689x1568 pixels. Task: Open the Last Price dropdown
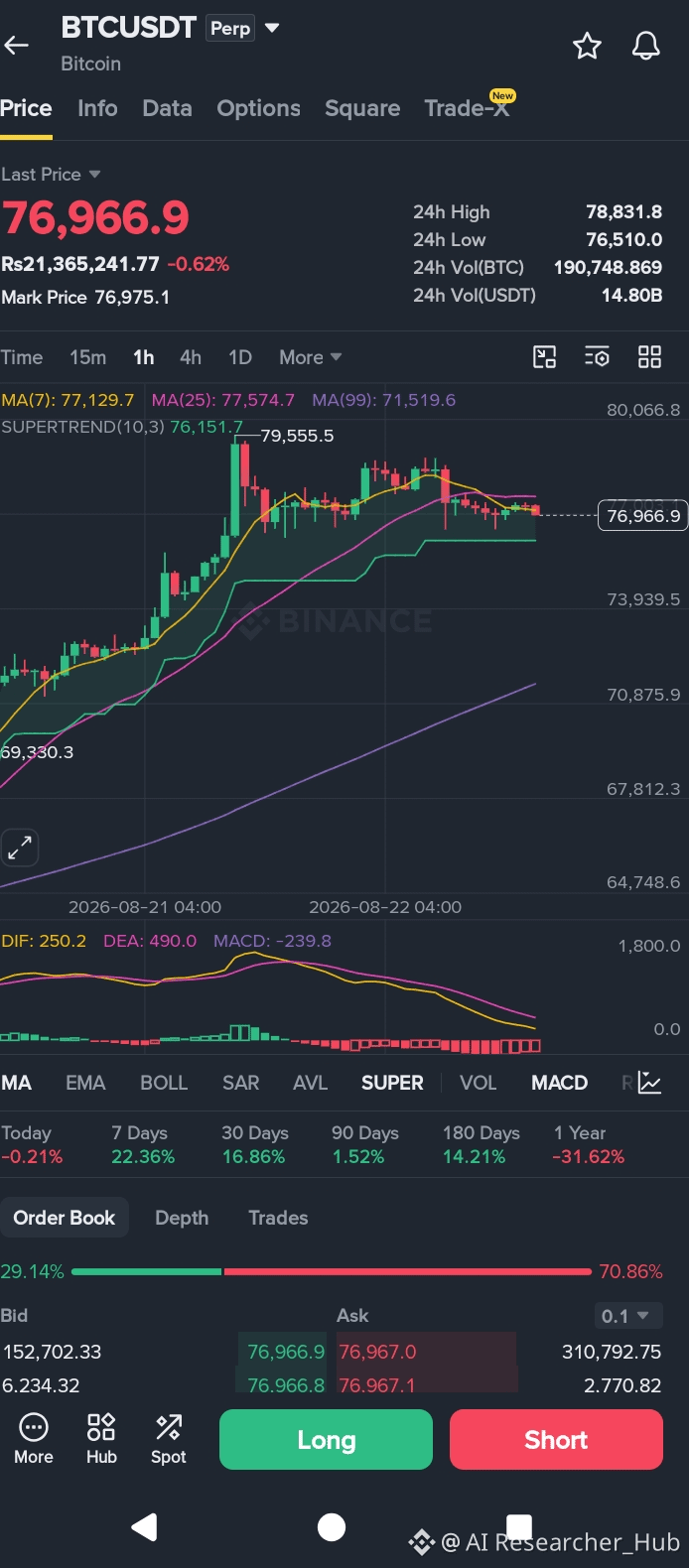coord(51,175)
